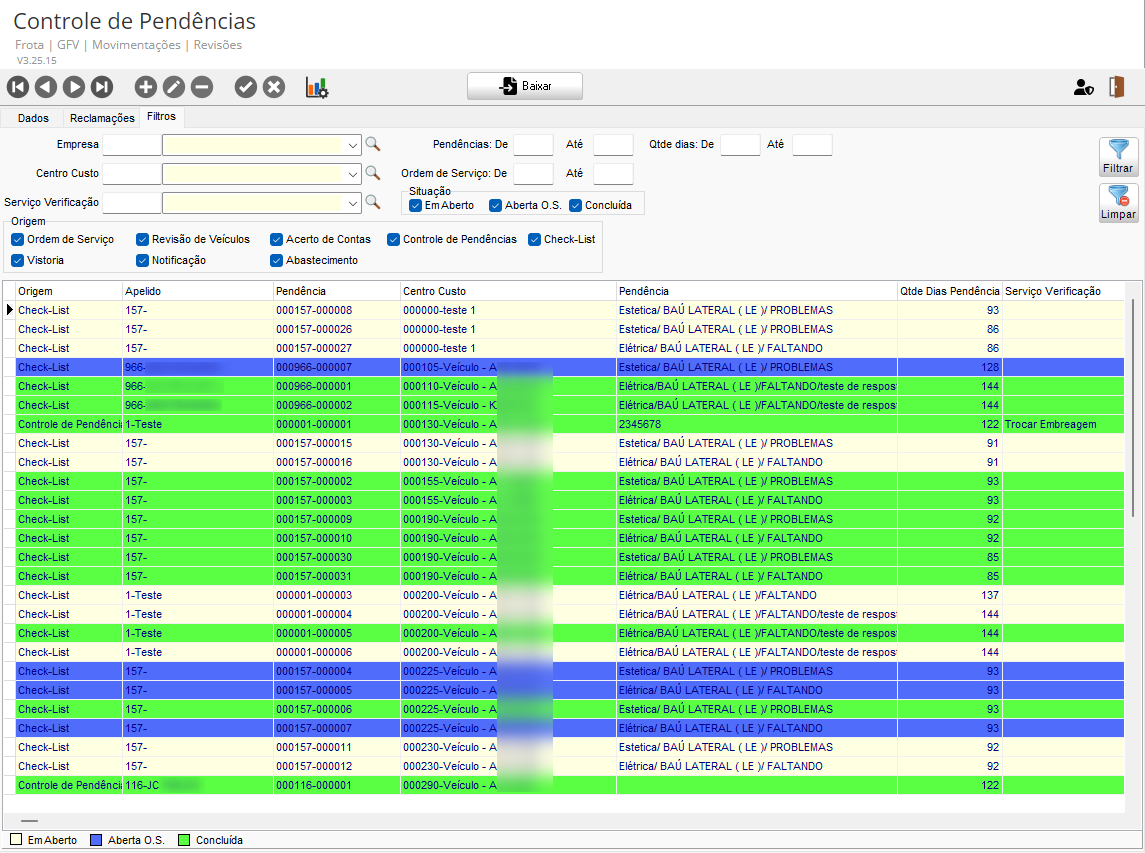Click the add new record plus icon
1145x853 pixels.
(x=146, y=87)
